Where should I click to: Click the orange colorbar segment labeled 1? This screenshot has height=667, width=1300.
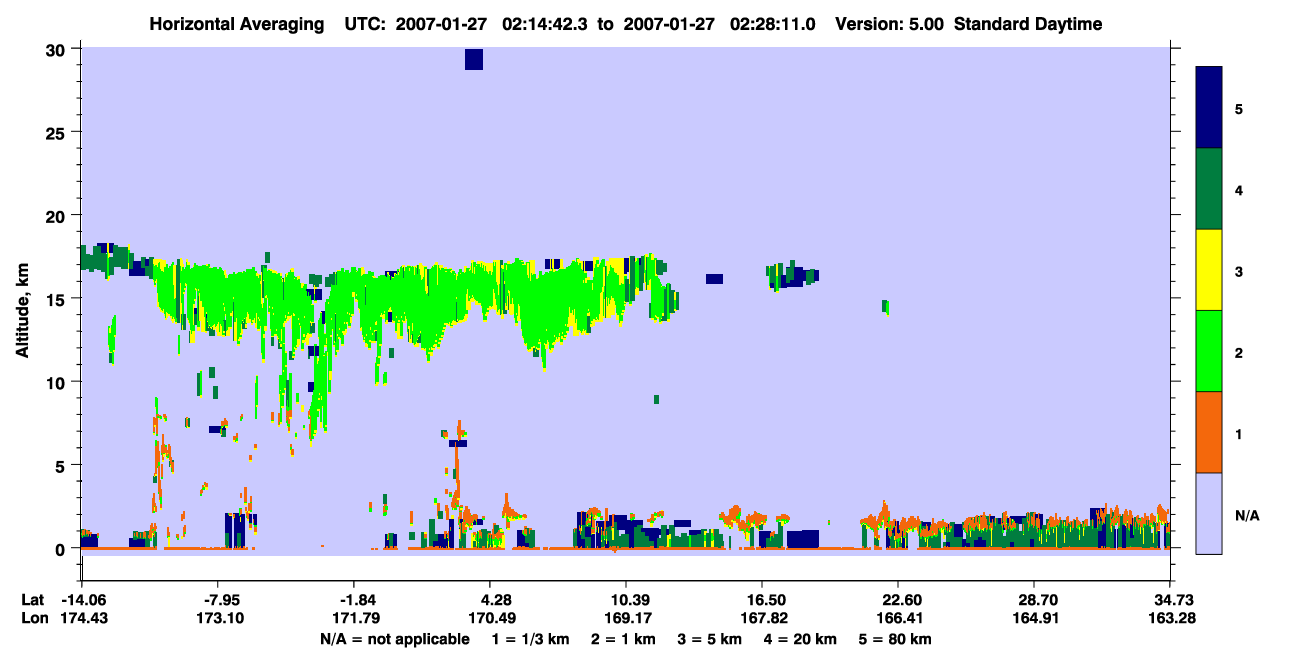(1209, 432)
